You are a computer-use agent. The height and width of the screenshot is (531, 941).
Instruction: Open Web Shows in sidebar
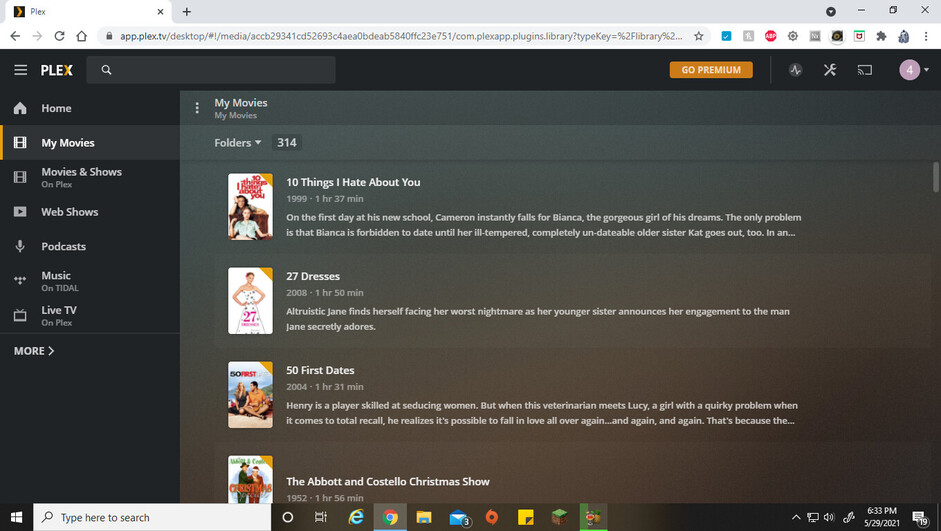90,212
